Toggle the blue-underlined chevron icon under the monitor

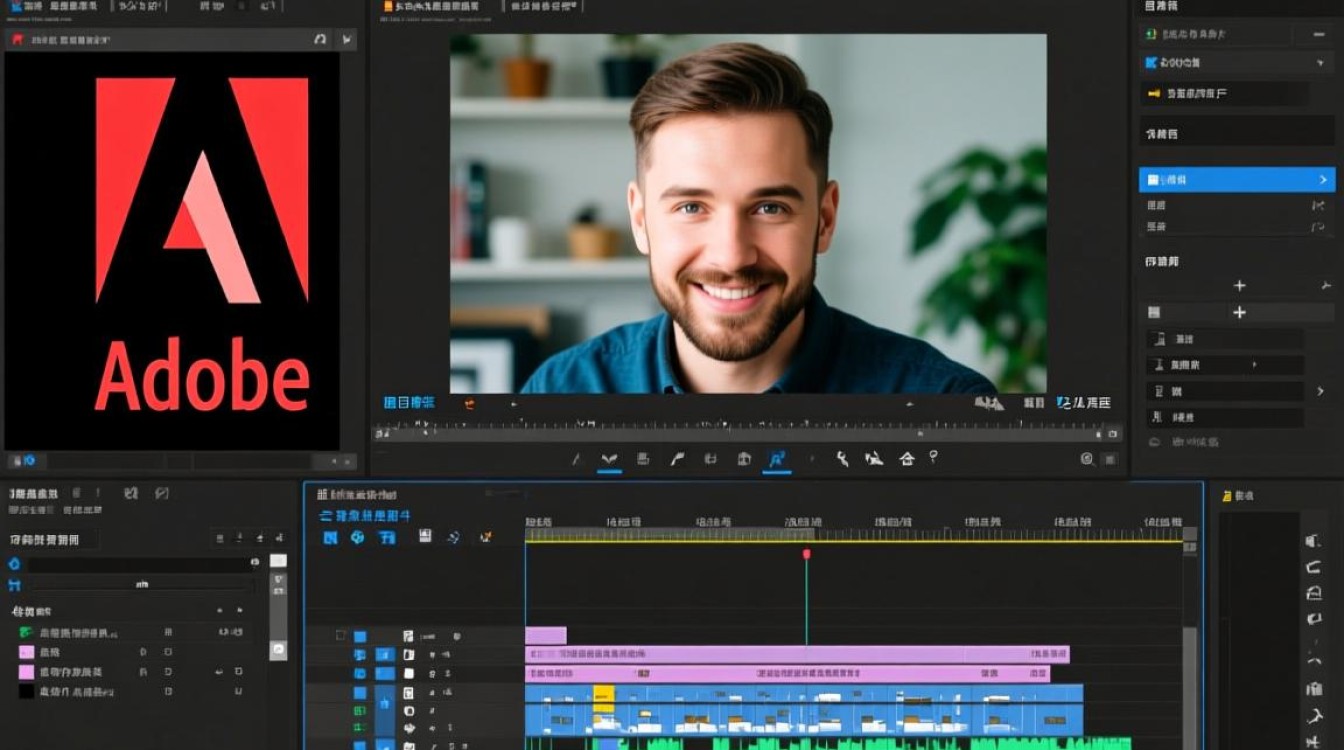click(609, 460)
